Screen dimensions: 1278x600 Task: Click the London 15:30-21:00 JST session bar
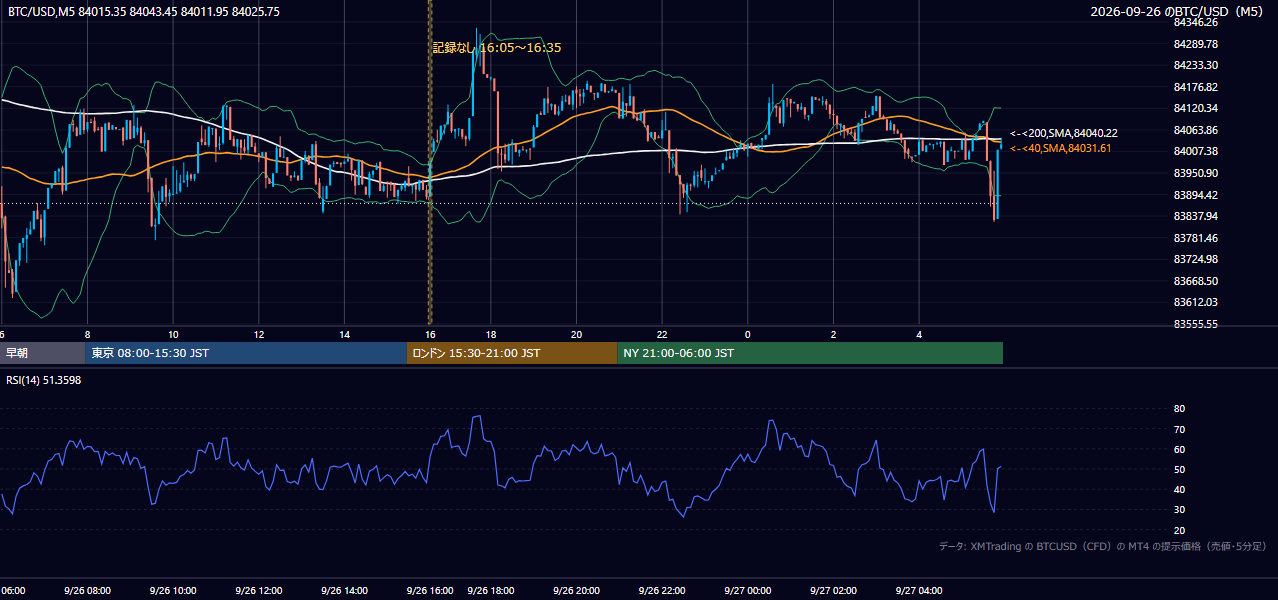[512, 353]
